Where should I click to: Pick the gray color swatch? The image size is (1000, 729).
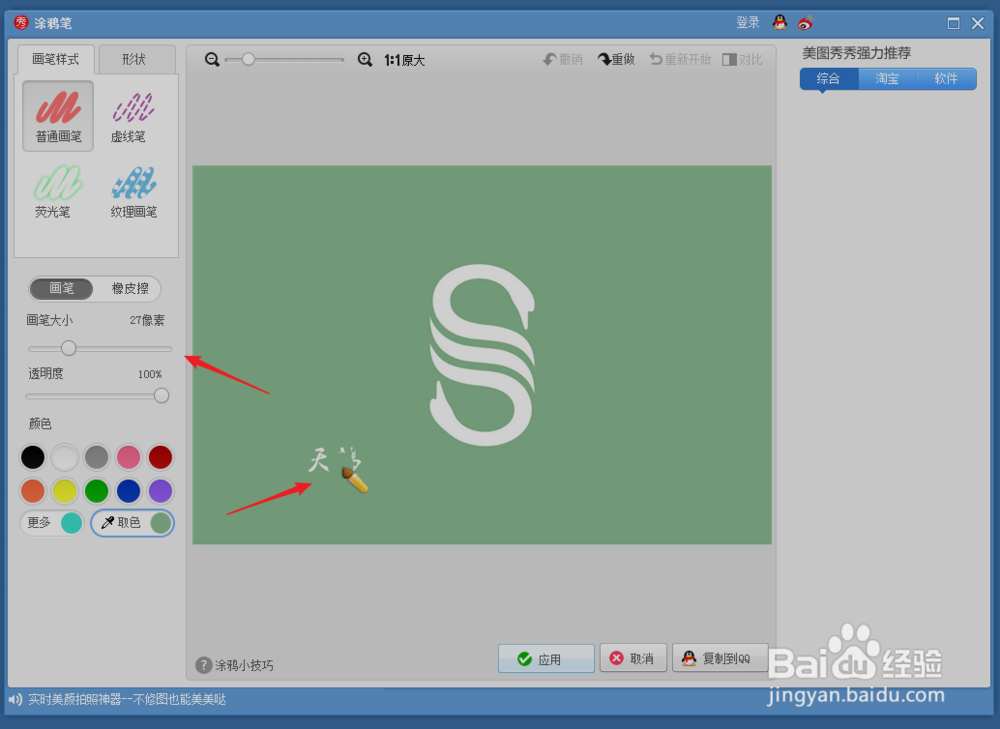coord(96,457)
